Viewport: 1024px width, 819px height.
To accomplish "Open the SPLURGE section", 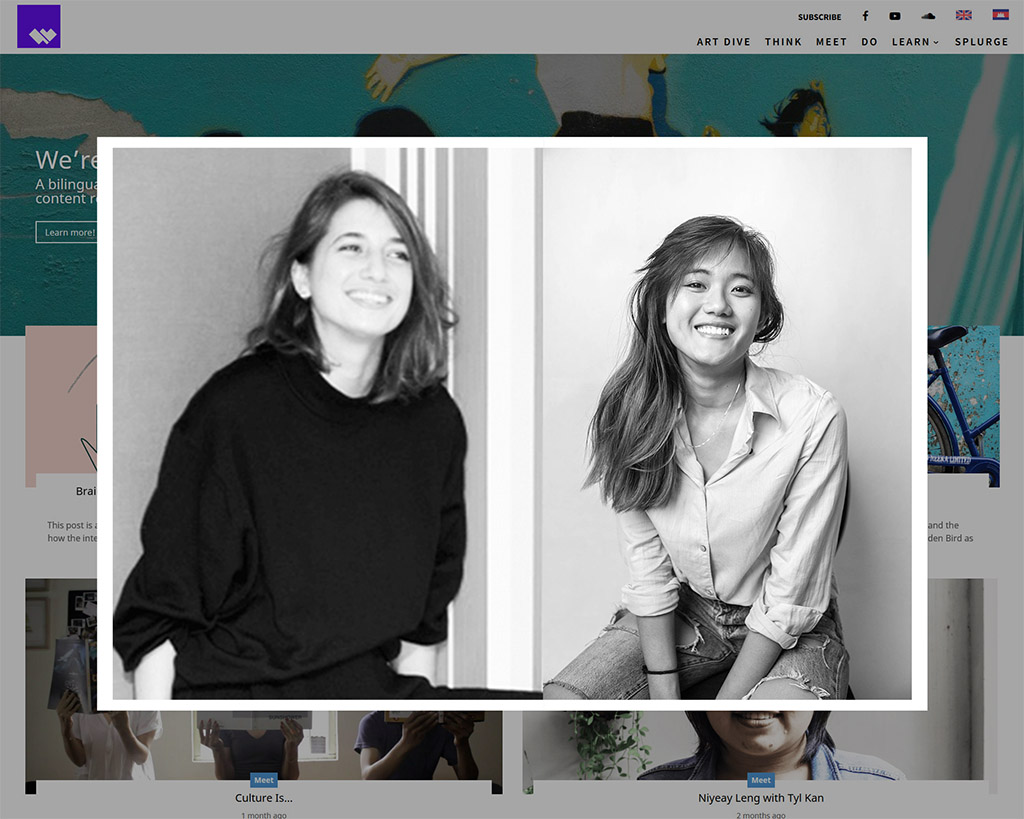I will tap(981, 42).
